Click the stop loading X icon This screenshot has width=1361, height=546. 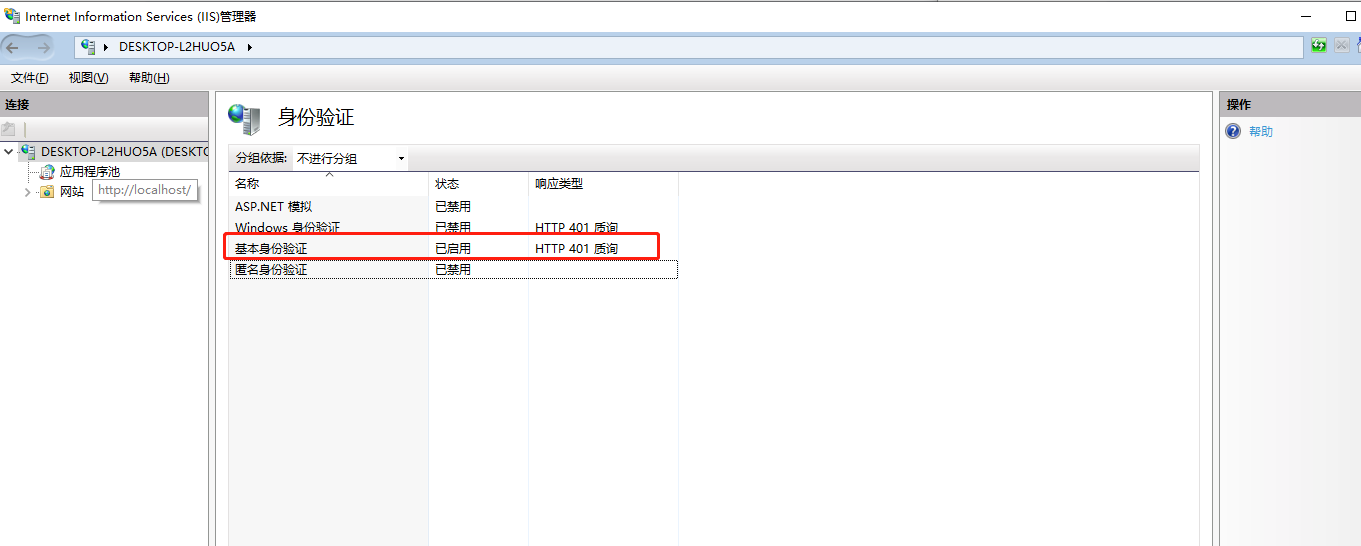(1342, 46)
